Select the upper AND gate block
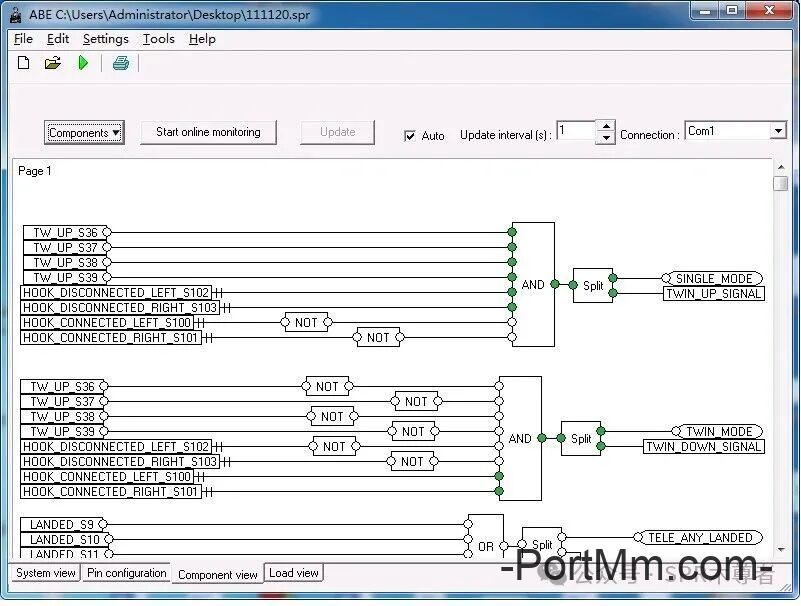801x606 pixels. coord(533,284)
